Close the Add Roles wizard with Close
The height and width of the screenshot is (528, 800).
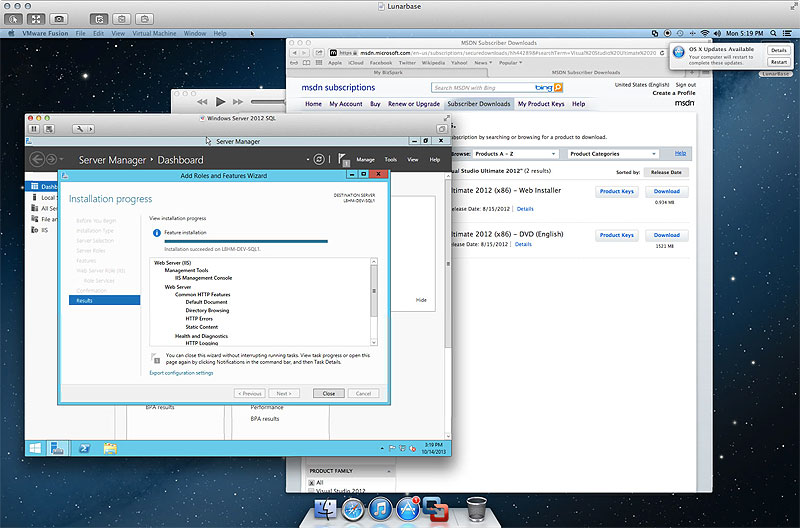coord(329,393)
